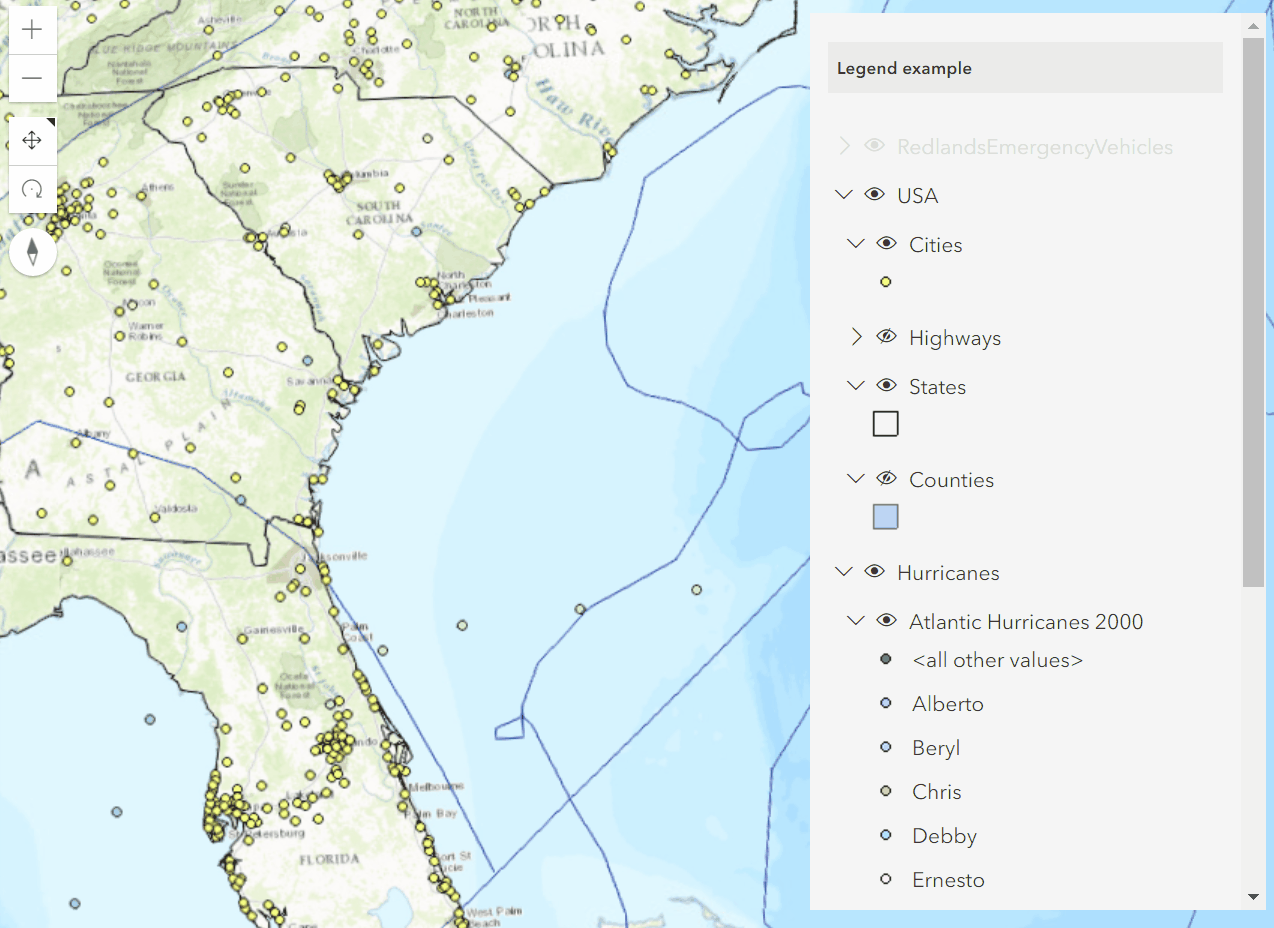Viewport: 1274px width, 928px height.
Task: Select the Highways layer label
Action: pos(955,339)
